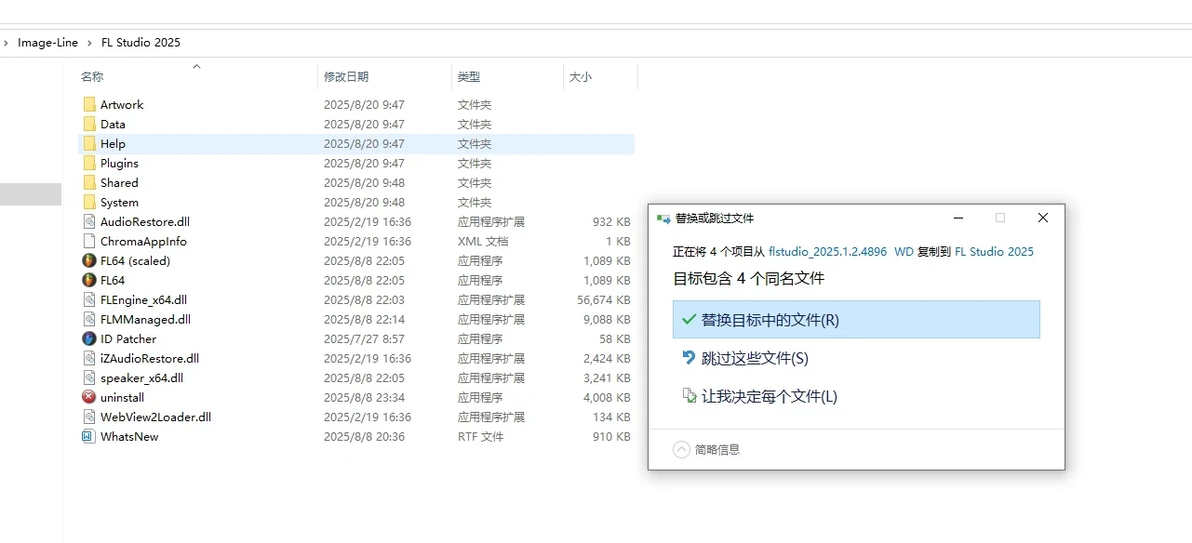Click the ID Patcher application icon
Viewport: 1192px width, 543px height.
click(89, 339)
